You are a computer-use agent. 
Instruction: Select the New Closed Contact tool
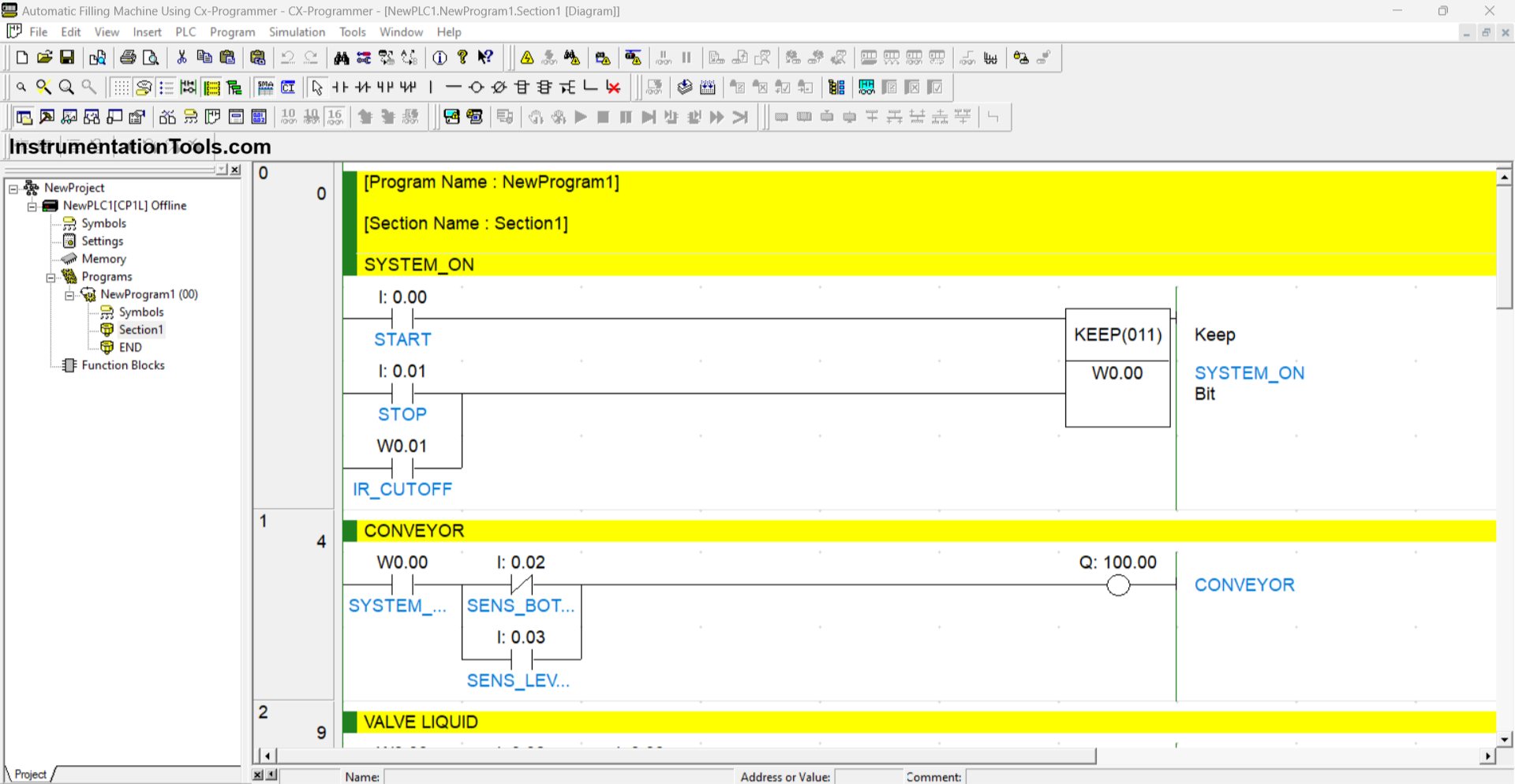point(363,88)
